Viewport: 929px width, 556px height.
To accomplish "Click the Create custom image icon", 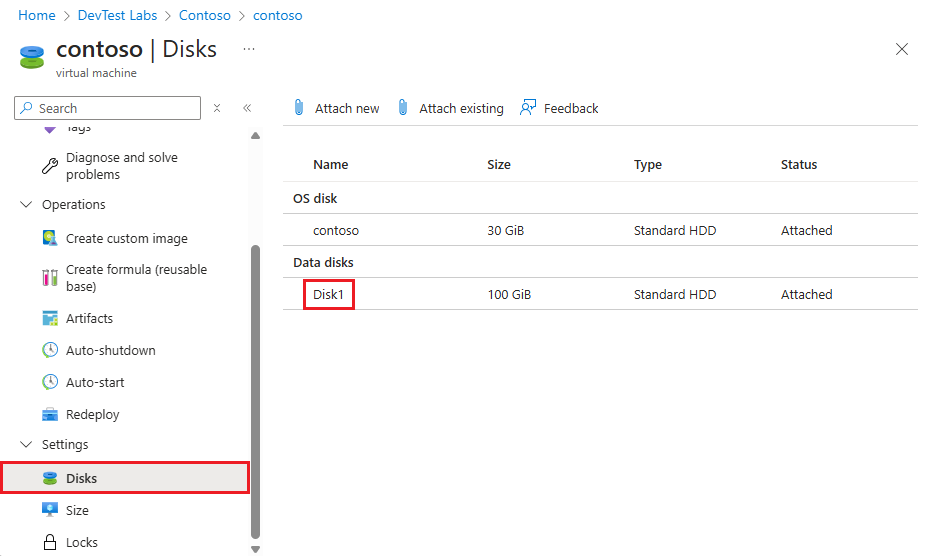I will click(x=50, y=238).
